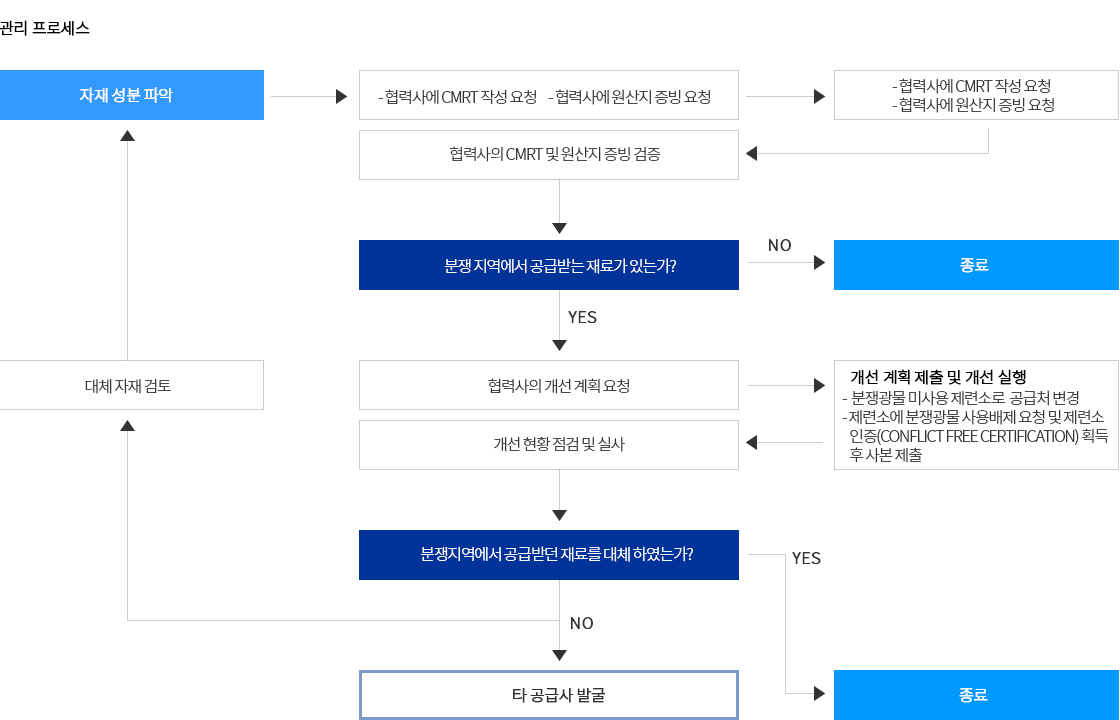The image size is (1120, 720).
Task: Click the arrowhead pointing to the bottom 종료 box
Action: coord(819,694)
